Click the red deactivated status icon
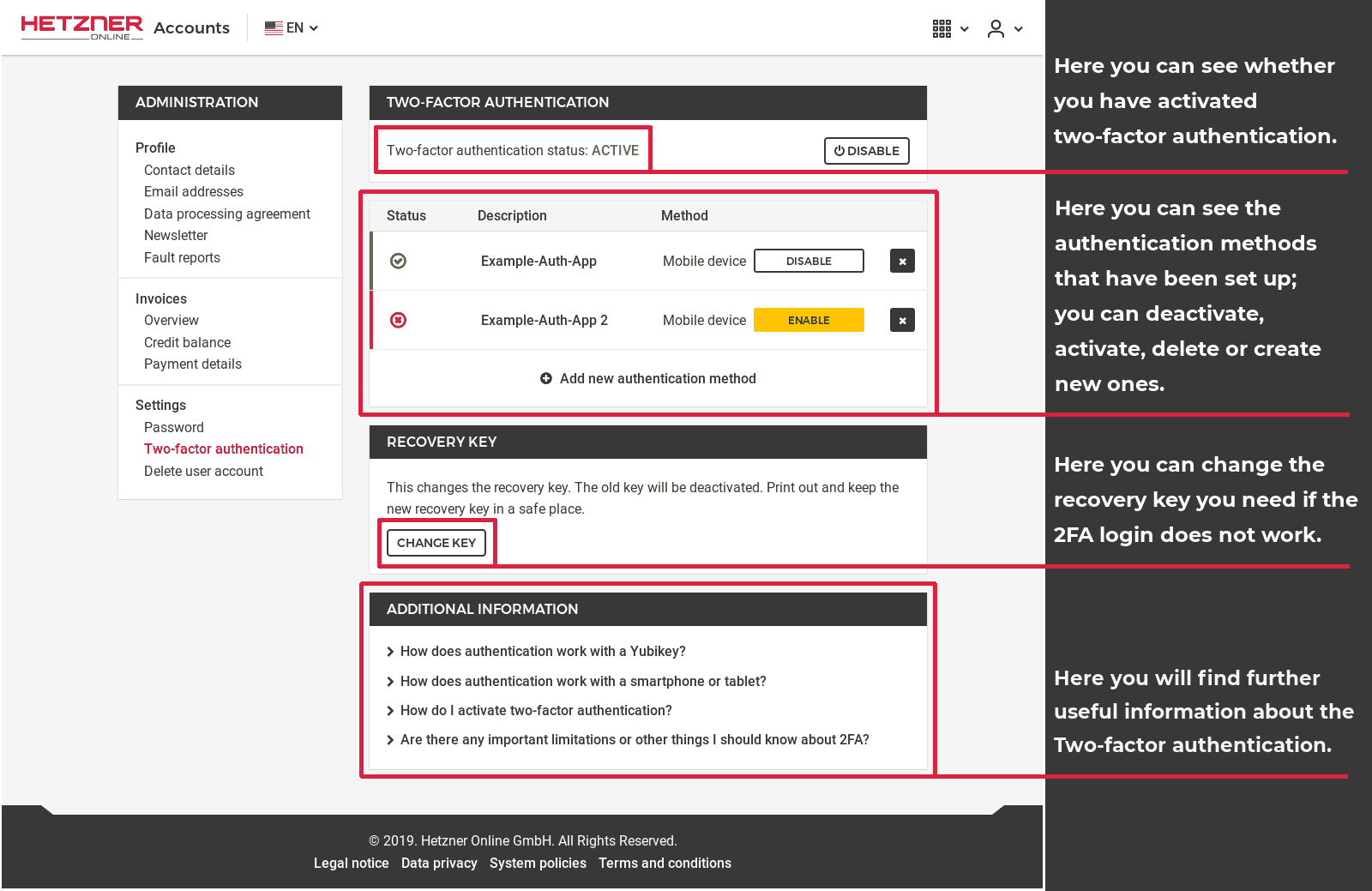1372x891 pixels. (398, 320)
